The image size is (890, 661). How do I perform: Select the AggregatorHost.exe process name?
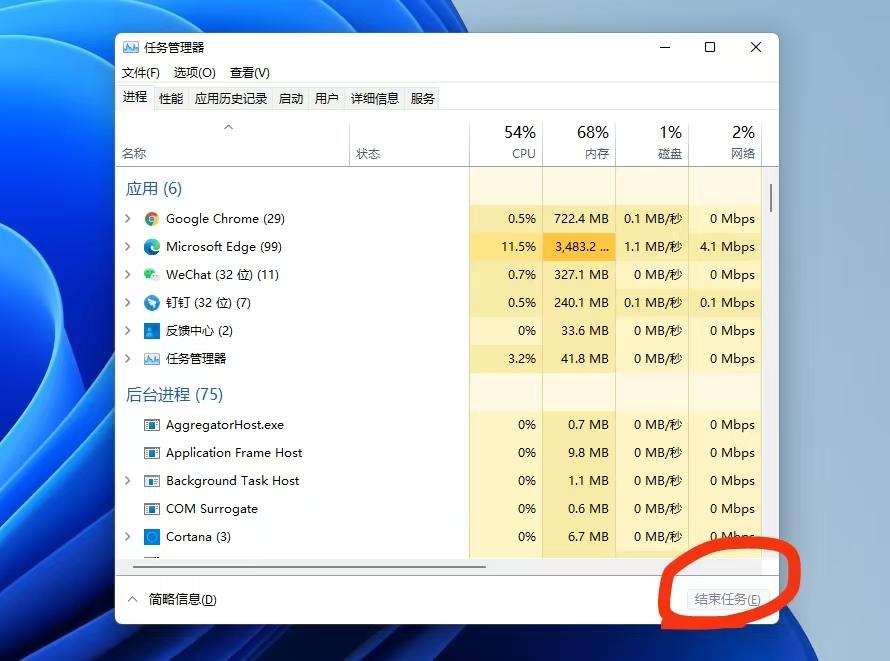225,425
